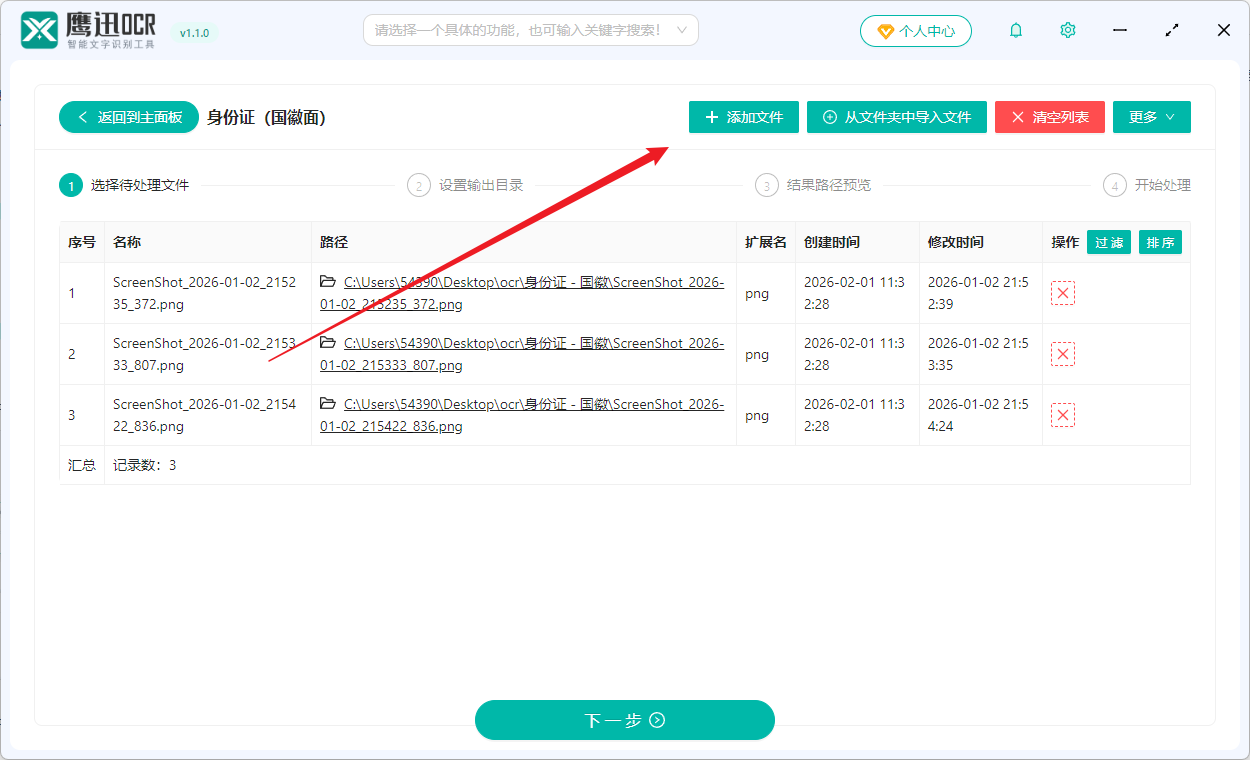This screenshot has height=760, width=1250.
Task: Remove ScreenShot_2026-01-02_215333_807.png via its delete icon
Action: [1063, 353]
